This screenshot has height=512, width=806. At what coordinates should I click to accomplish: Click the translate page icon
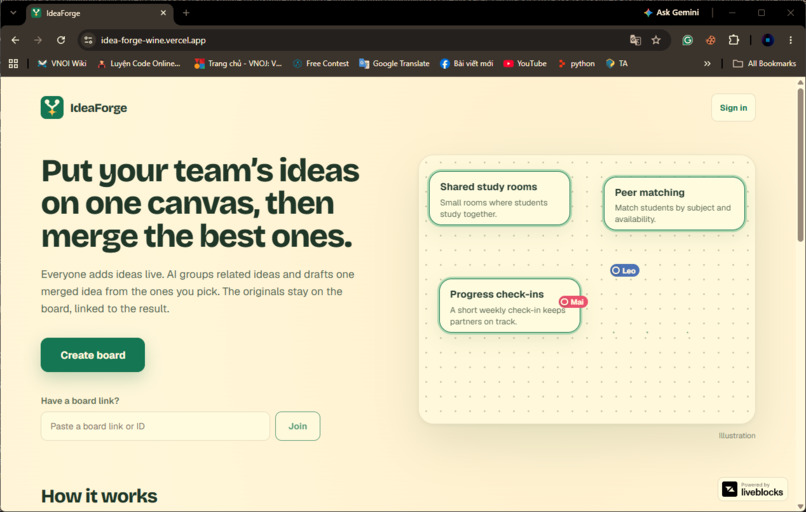pos(635,40)
